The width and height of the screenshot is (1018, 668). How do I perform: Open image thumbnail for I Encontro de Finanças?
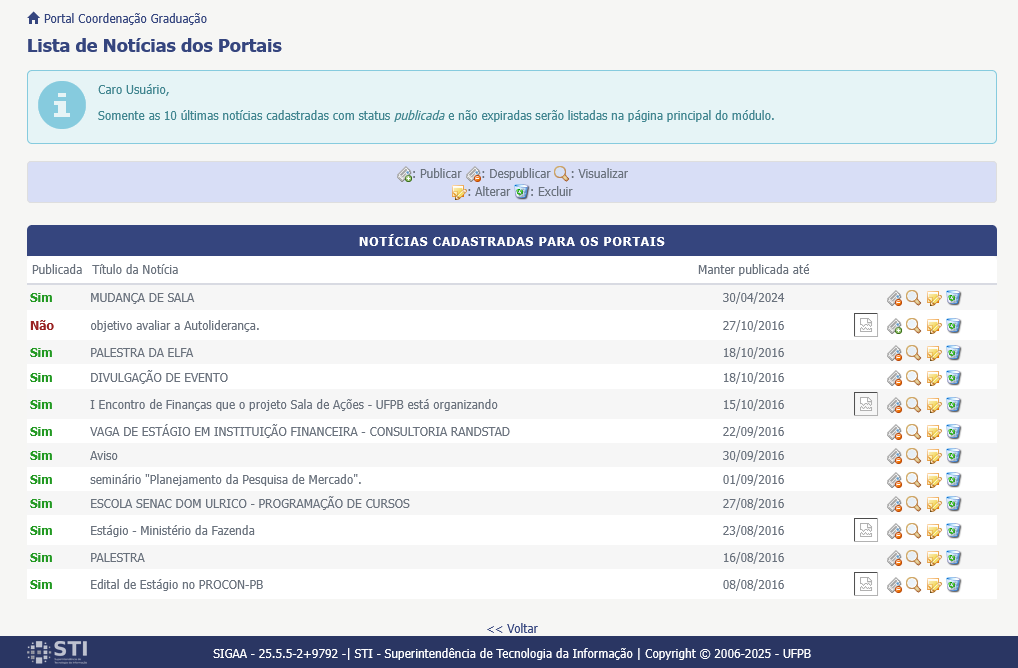(x=865, y=404)
